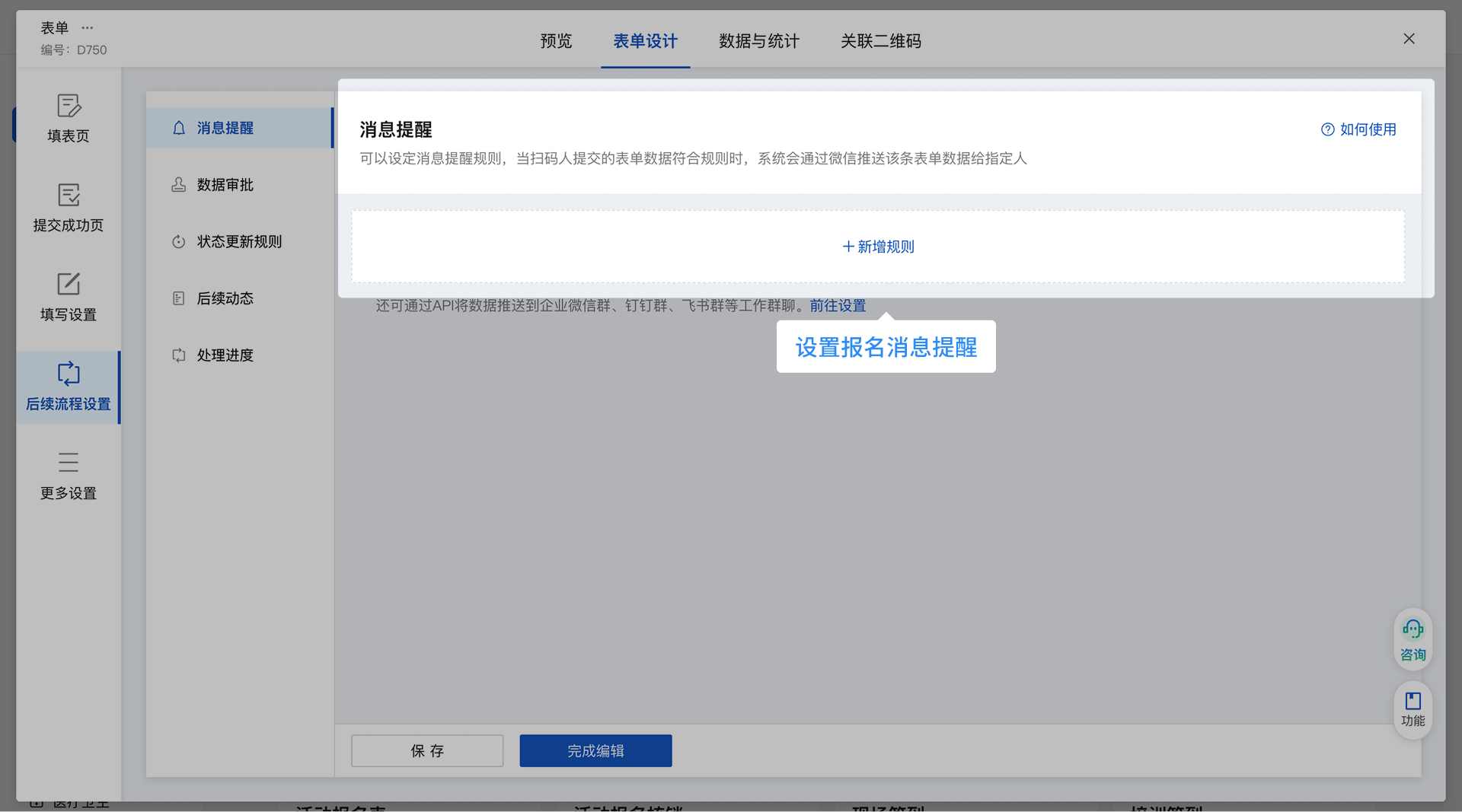The width and height of the screenshot is (1462, 812).
Task: Click the 咨询 customer service icon
Action: [1413, 629]
